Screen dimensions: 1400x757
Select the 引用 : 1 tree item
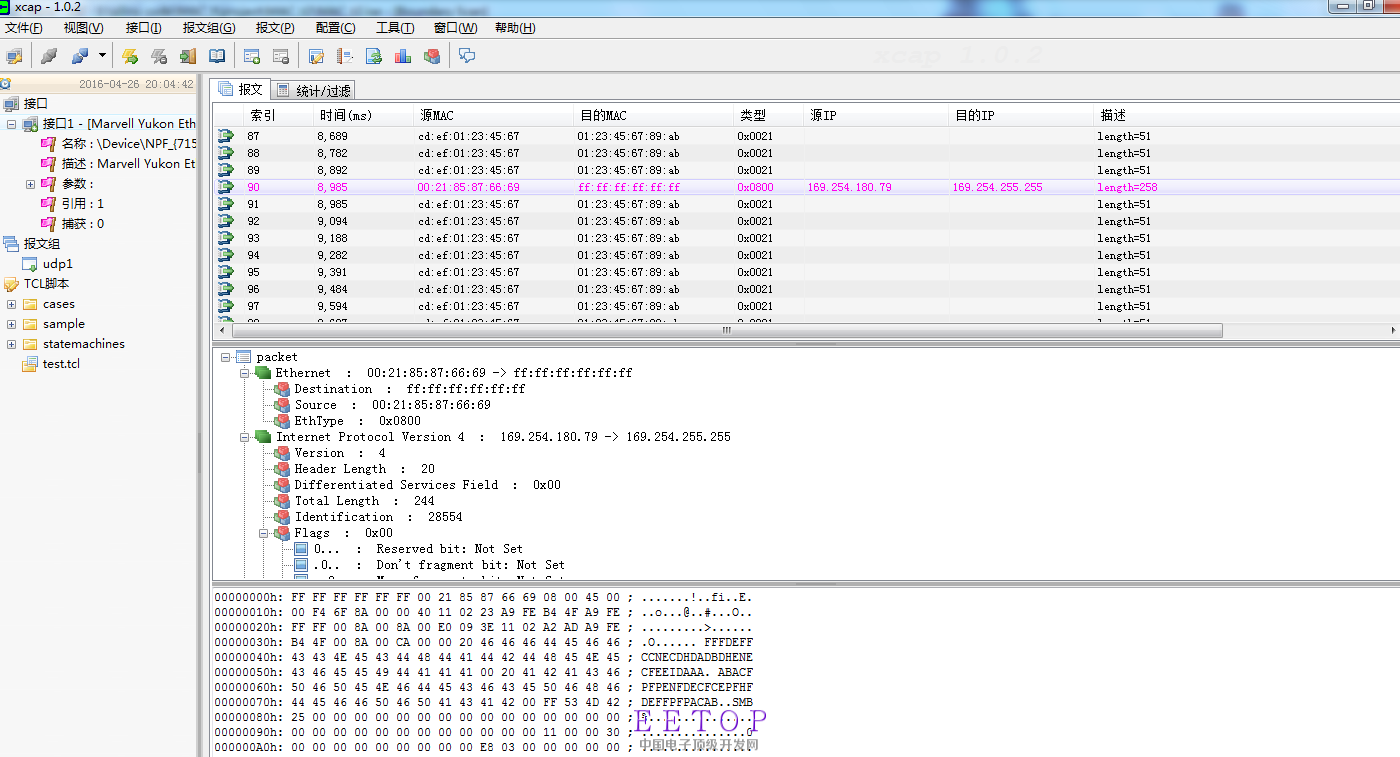pyautogui.click(x=82, y=204)
